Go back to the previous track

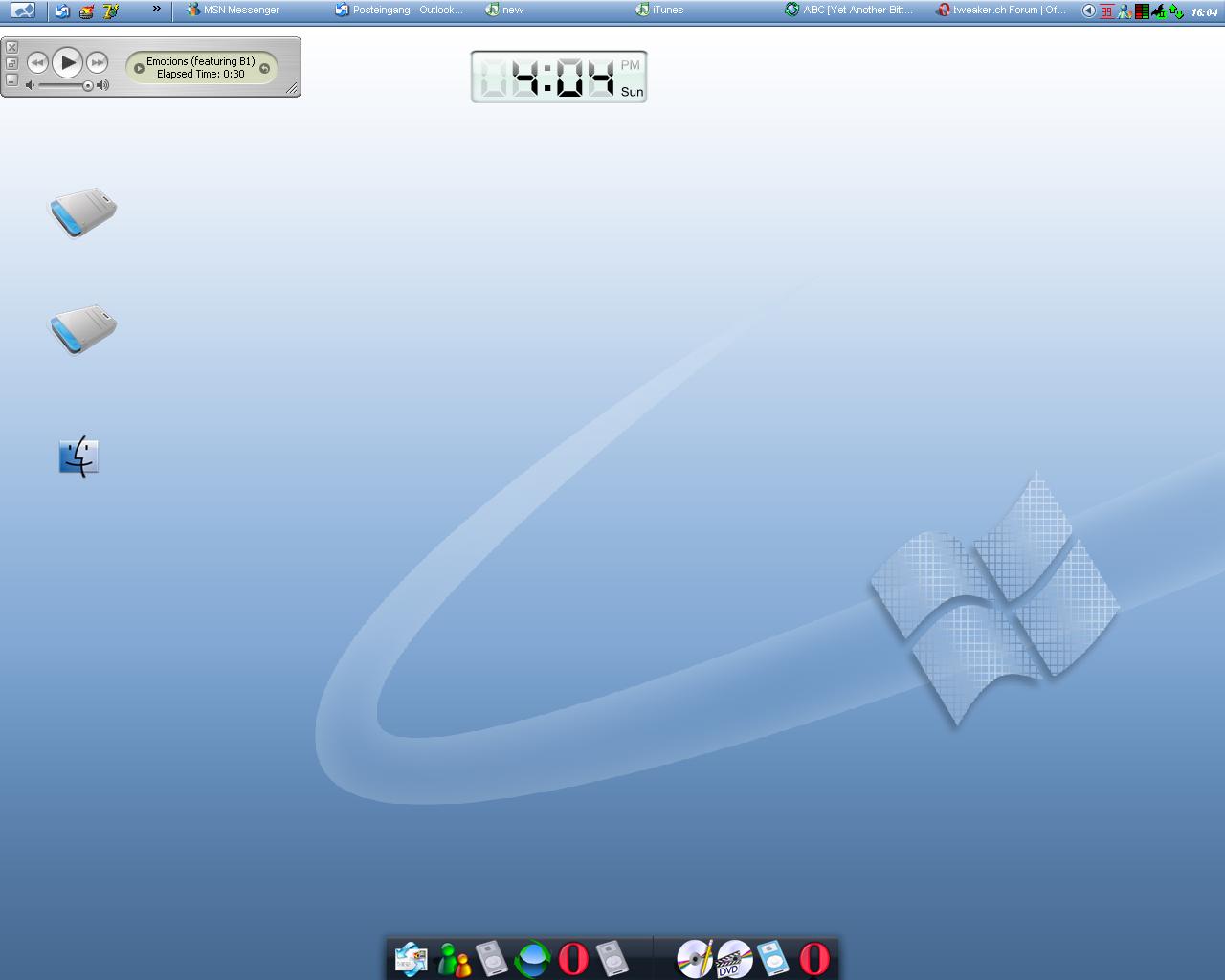pos(37,63)
